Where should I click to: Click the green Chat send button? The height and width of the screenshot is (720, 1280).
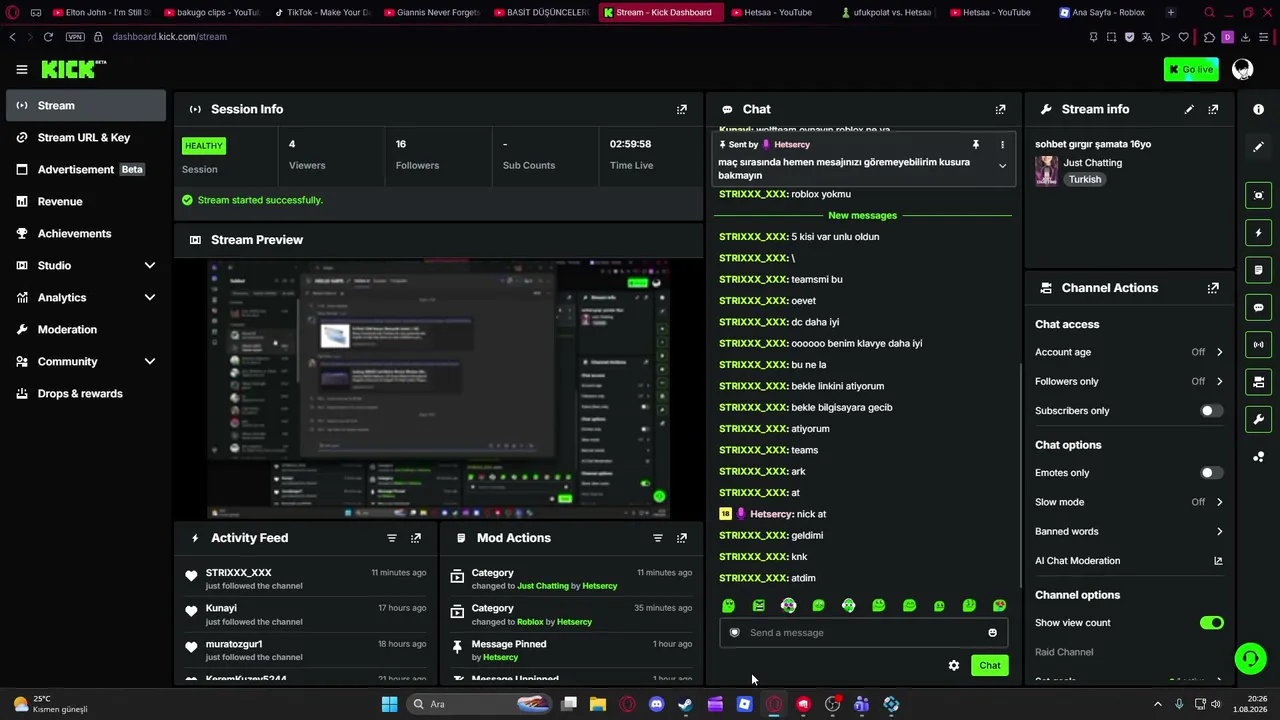989,665
